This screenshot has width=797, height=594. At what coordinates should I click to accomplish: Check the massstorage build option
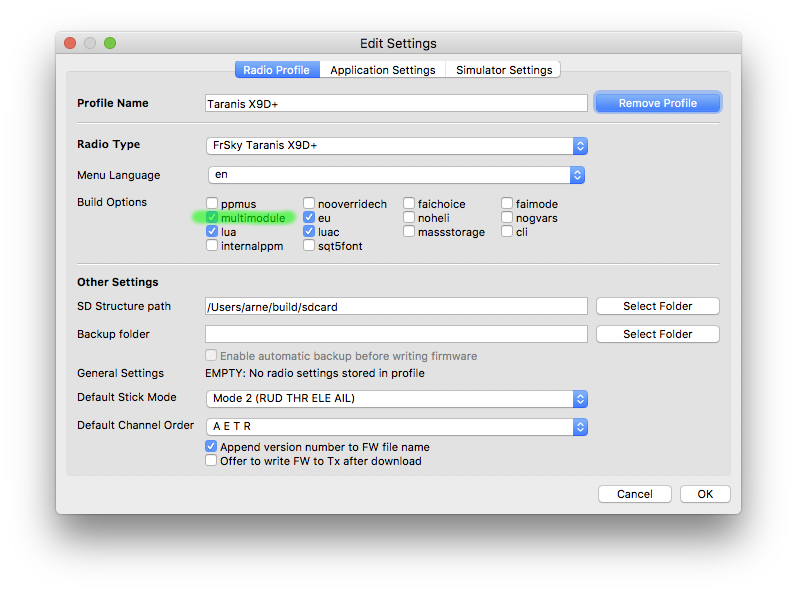tap(410, 232)
